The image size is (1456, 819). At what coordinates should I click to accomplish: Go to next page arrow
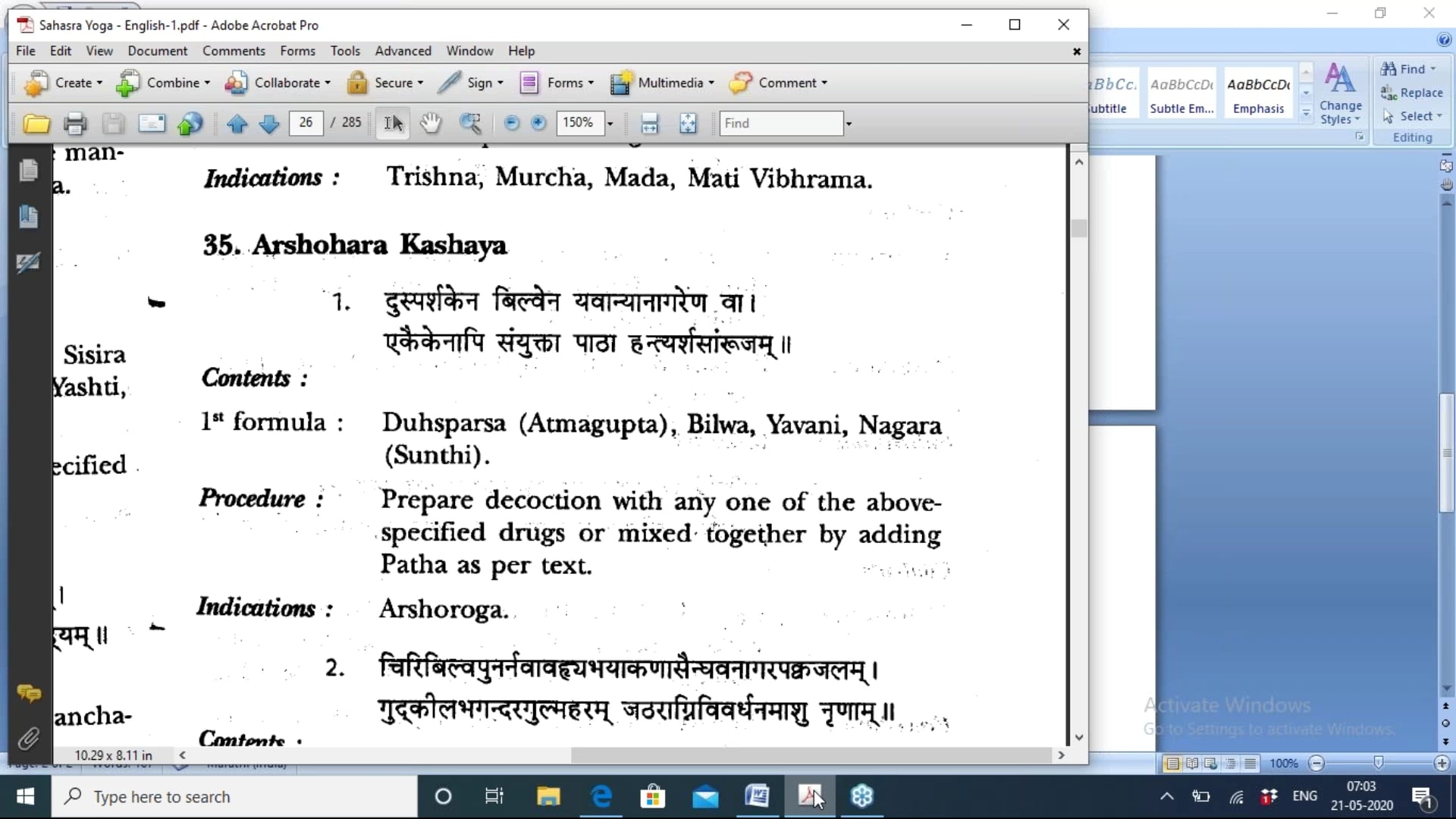click(269, 124)
